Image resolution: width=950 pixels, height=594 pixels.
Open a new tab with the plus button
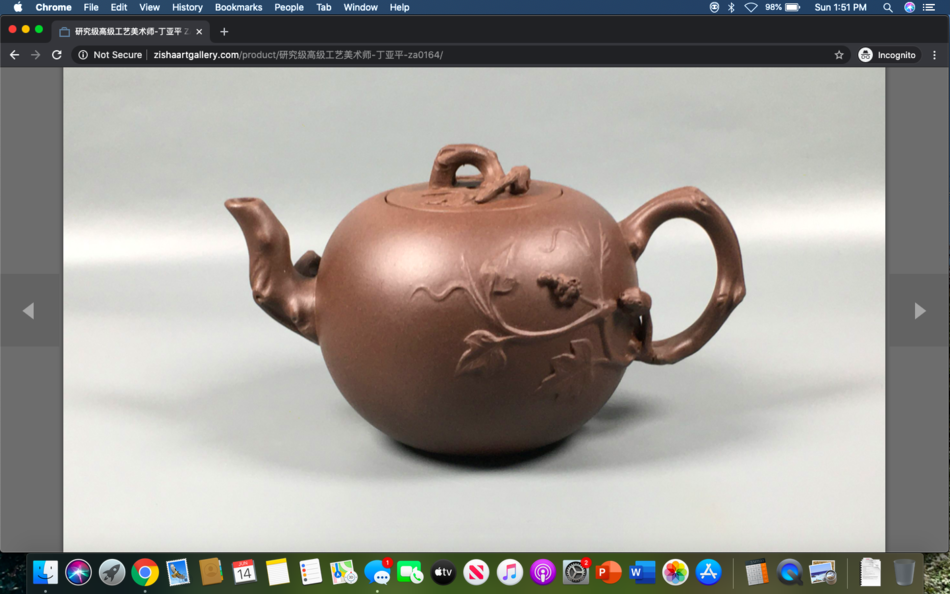coord(224,31)
